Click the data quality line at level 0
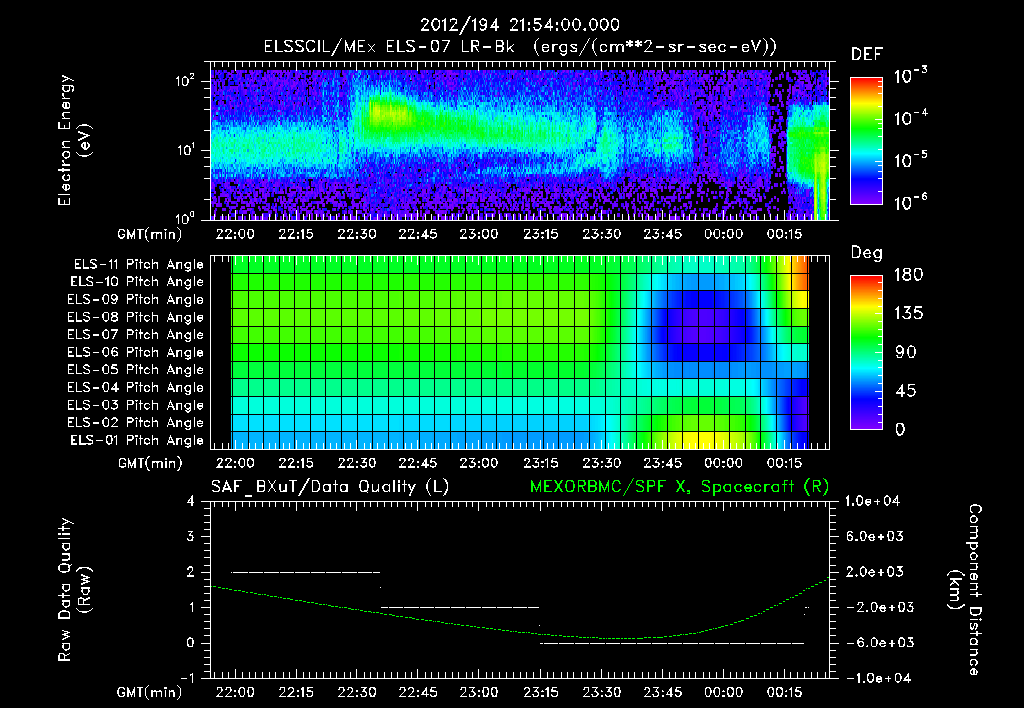 (672, 643)
